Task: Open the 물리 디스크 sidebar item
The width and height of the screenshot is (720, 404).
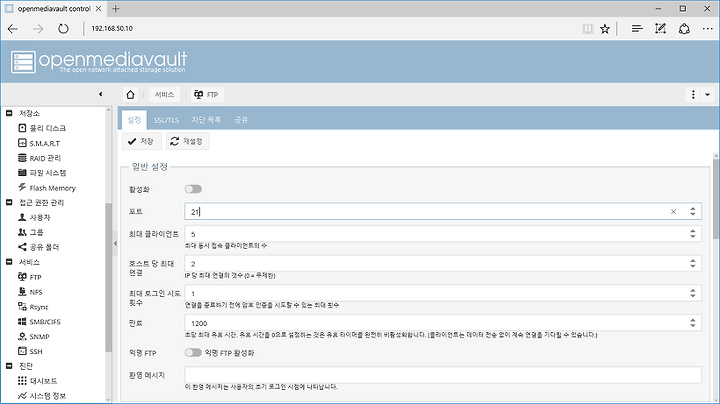Action: coord(42,128)
